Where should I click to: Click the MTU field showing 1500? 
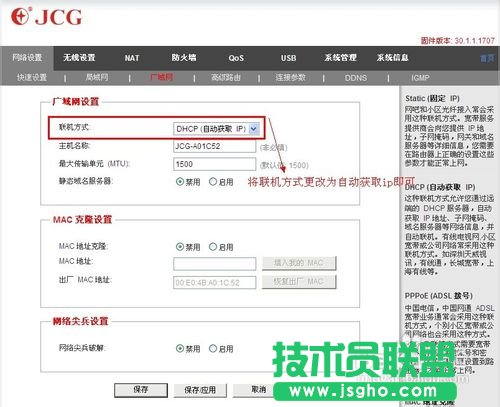pos(214,164)
